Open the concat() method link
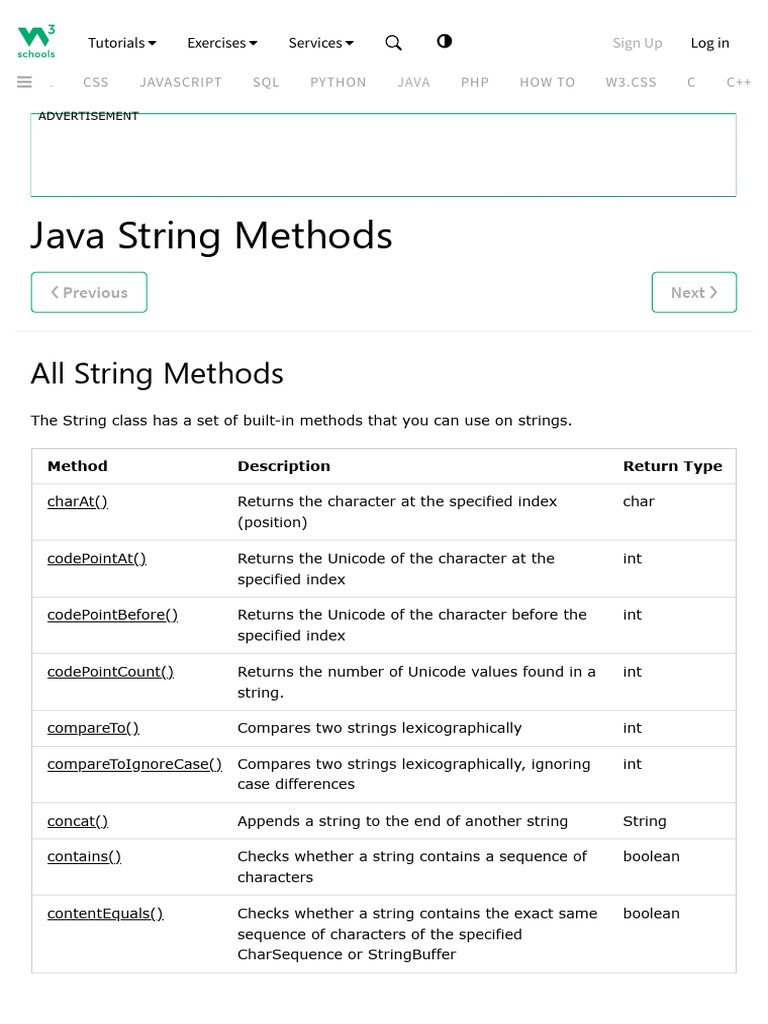The height and width of the screenshot is (1024, 768). 77,821
